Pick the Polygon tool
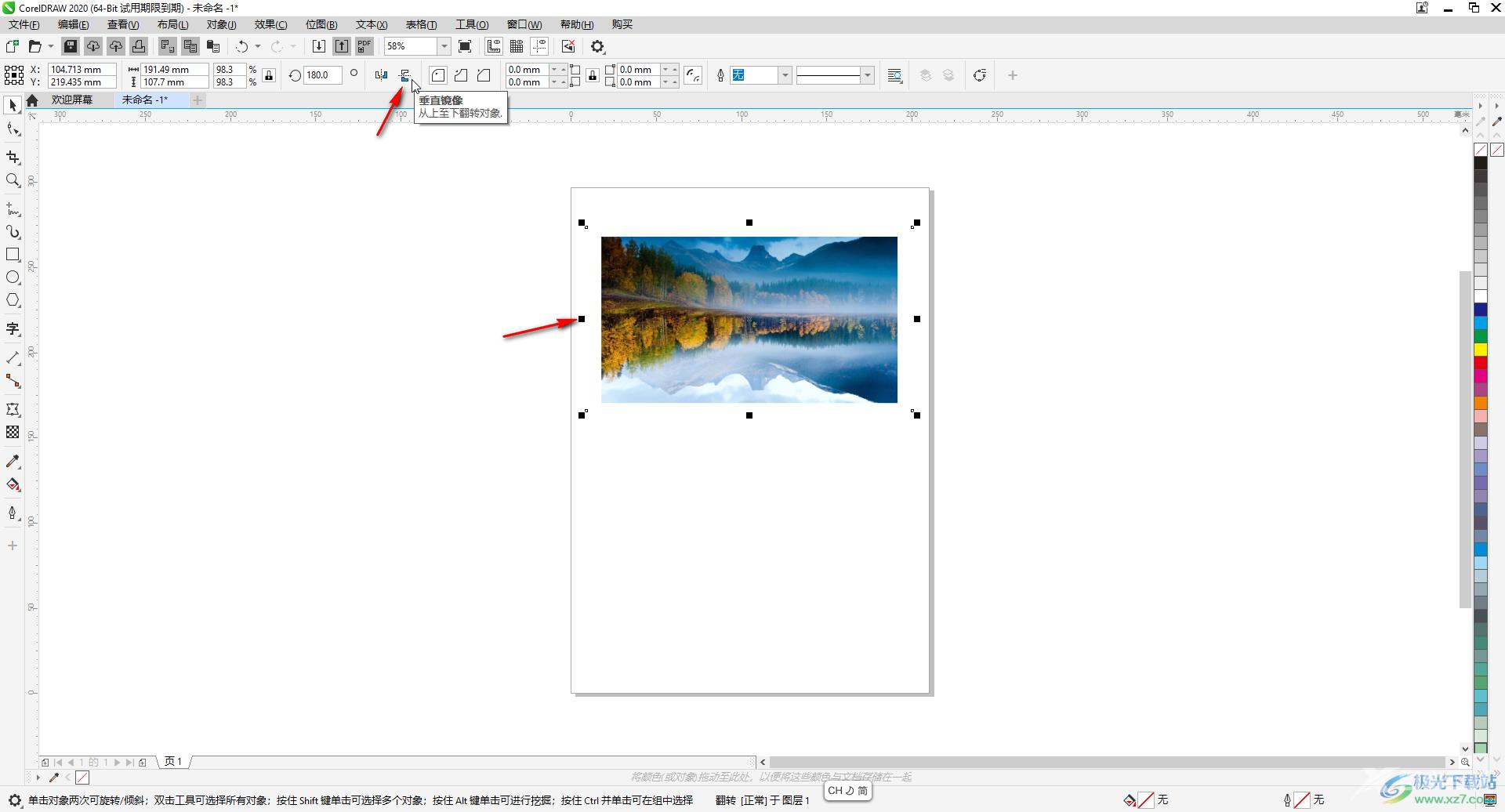The height and width of the screenshot is (812, 1505). [x=13, y=300]
